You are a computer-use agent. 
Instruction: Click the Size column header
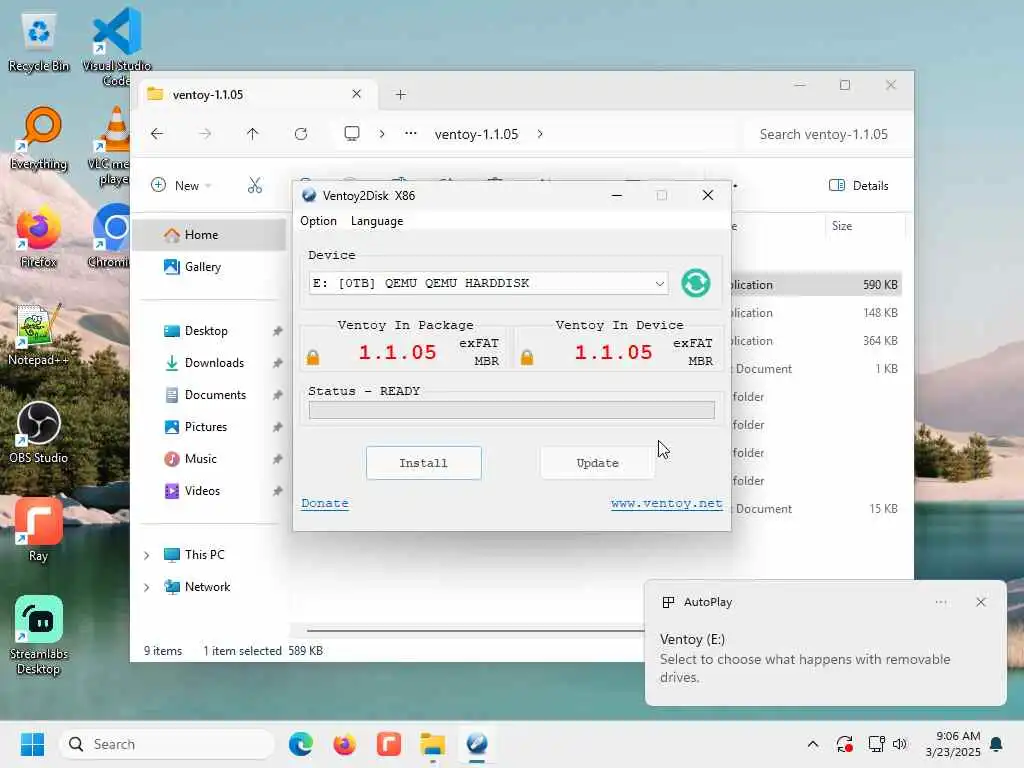point(865,226)
